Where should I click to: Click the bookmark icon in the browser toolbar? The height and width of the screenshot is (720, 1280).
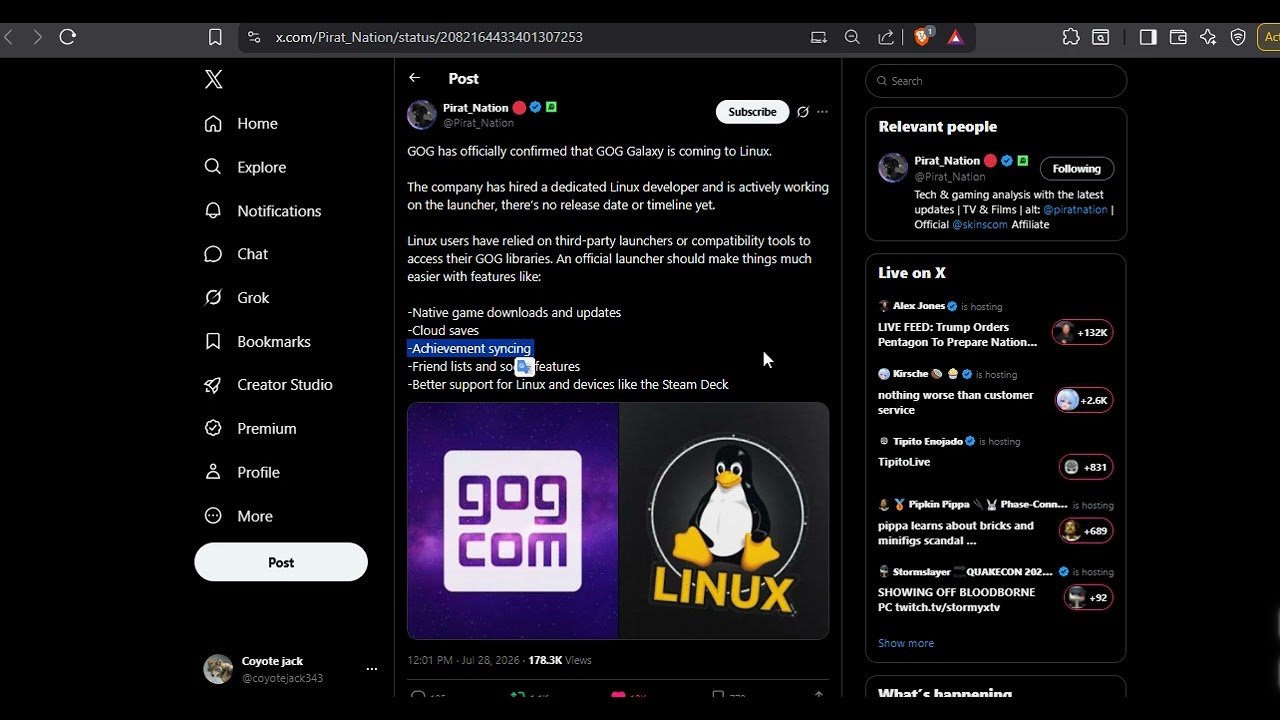click(215, 37)
